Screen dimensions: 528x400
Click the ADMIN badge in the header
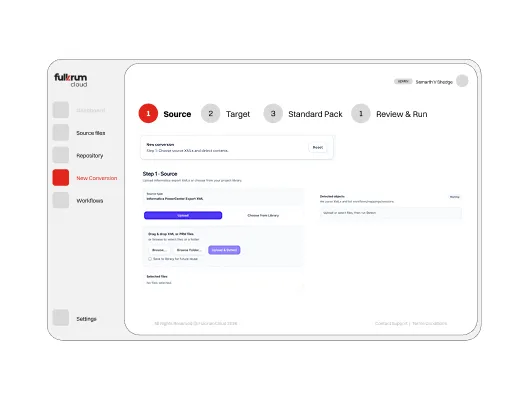pos(403,81)
